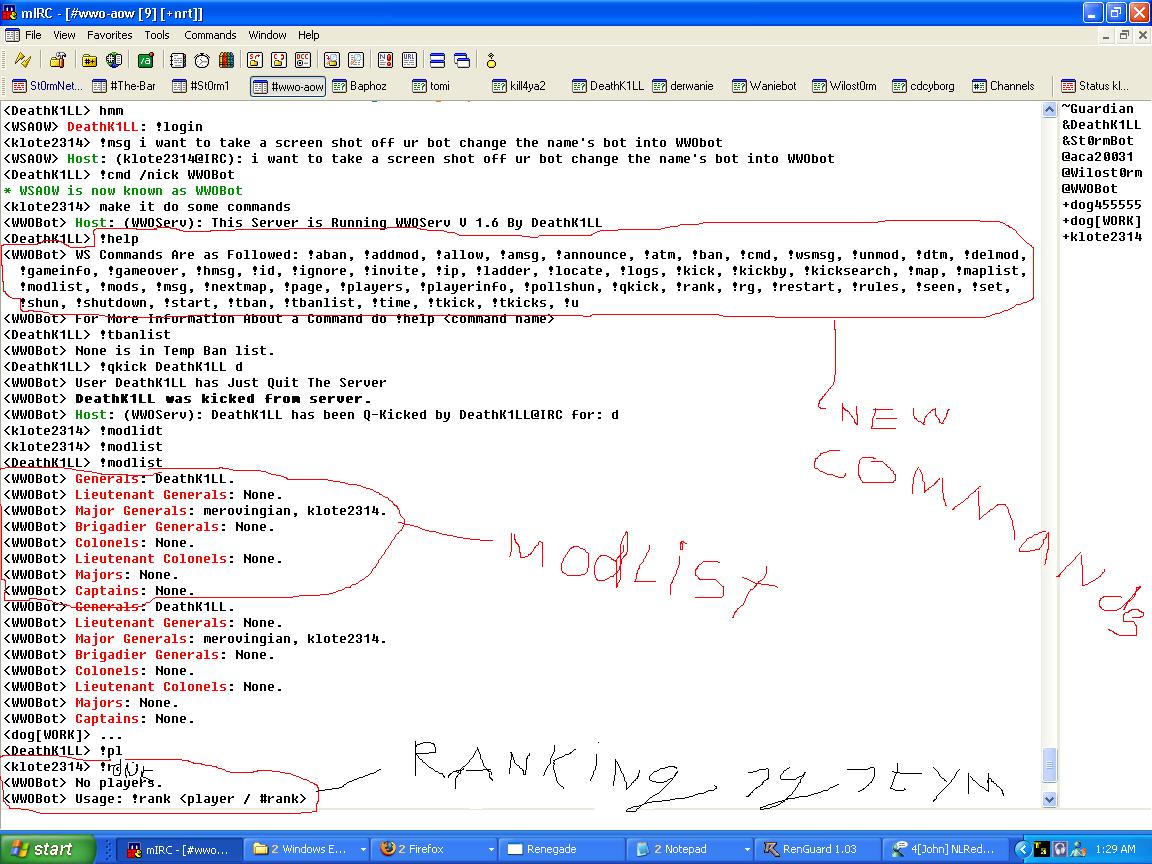Tile windows using the toolbar icon
The width and height of the screenshot is (1152, 864).
(x=438, y=60)
